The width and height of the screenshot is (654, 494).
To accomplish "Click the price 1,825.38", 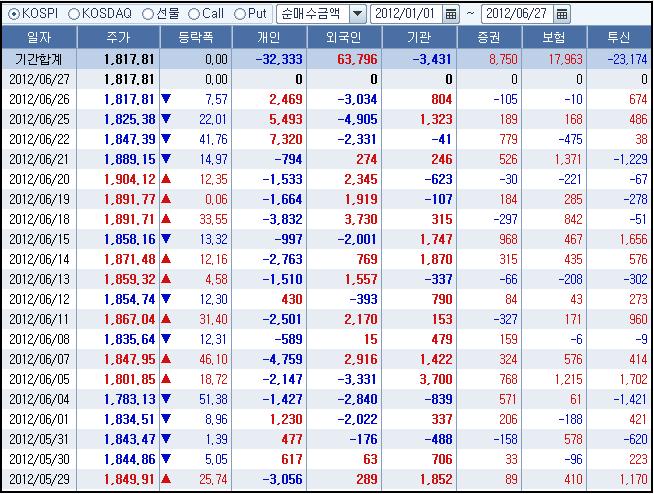I will pyautogui.click(x=129, y=119).
